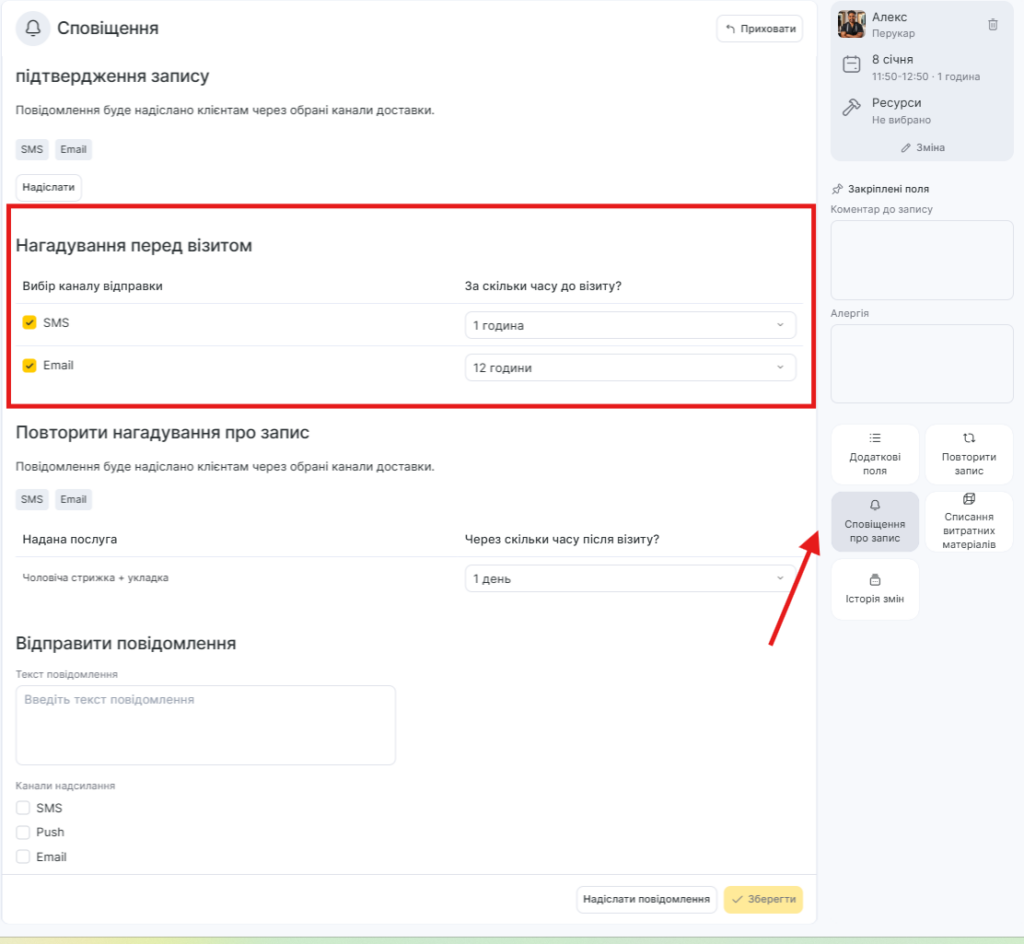Open Додаткові поля panel
Viewport: 1024px width, 944px height.
point(874,454)
